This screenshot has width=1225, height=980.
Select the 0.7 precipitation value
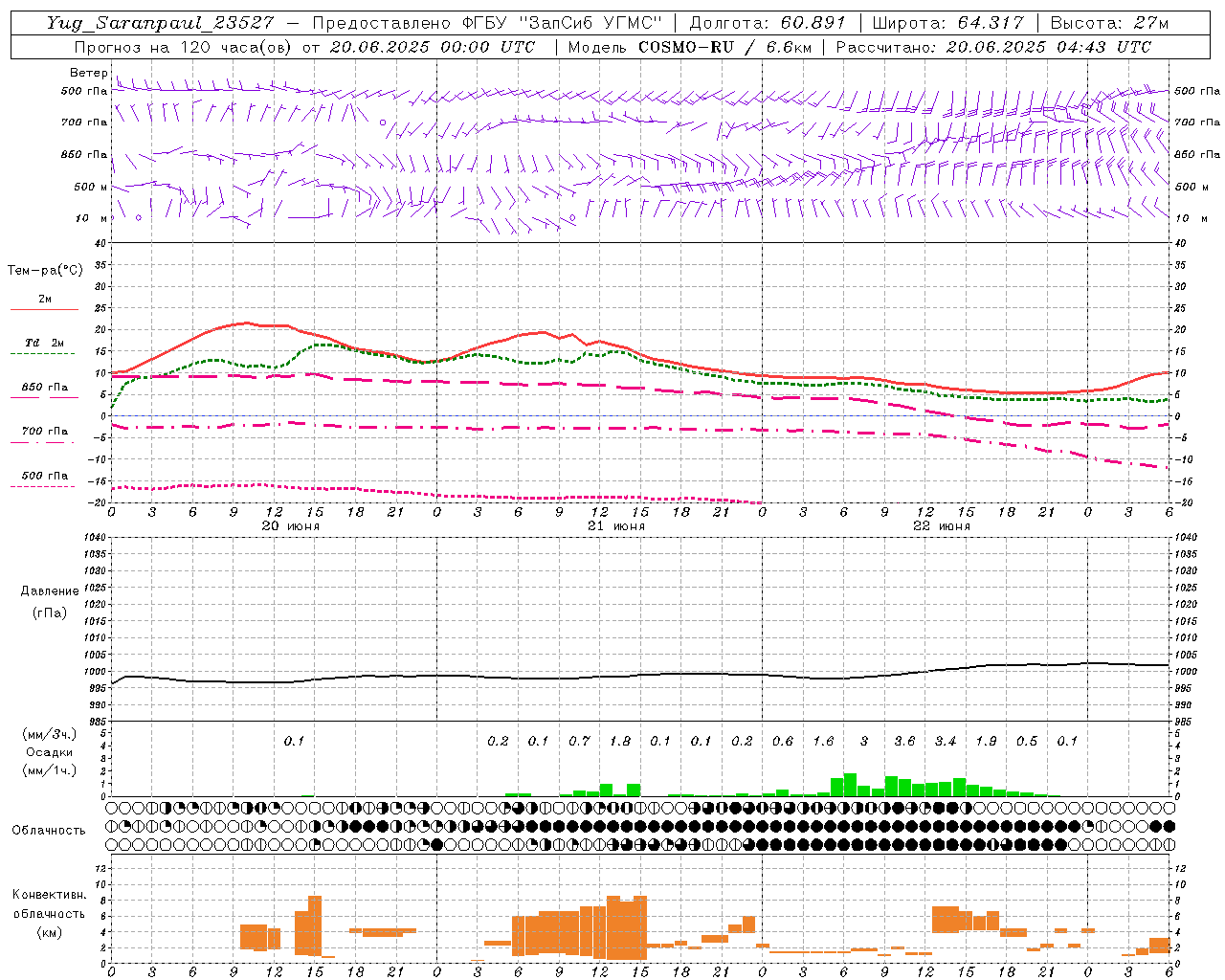point(579,741)
